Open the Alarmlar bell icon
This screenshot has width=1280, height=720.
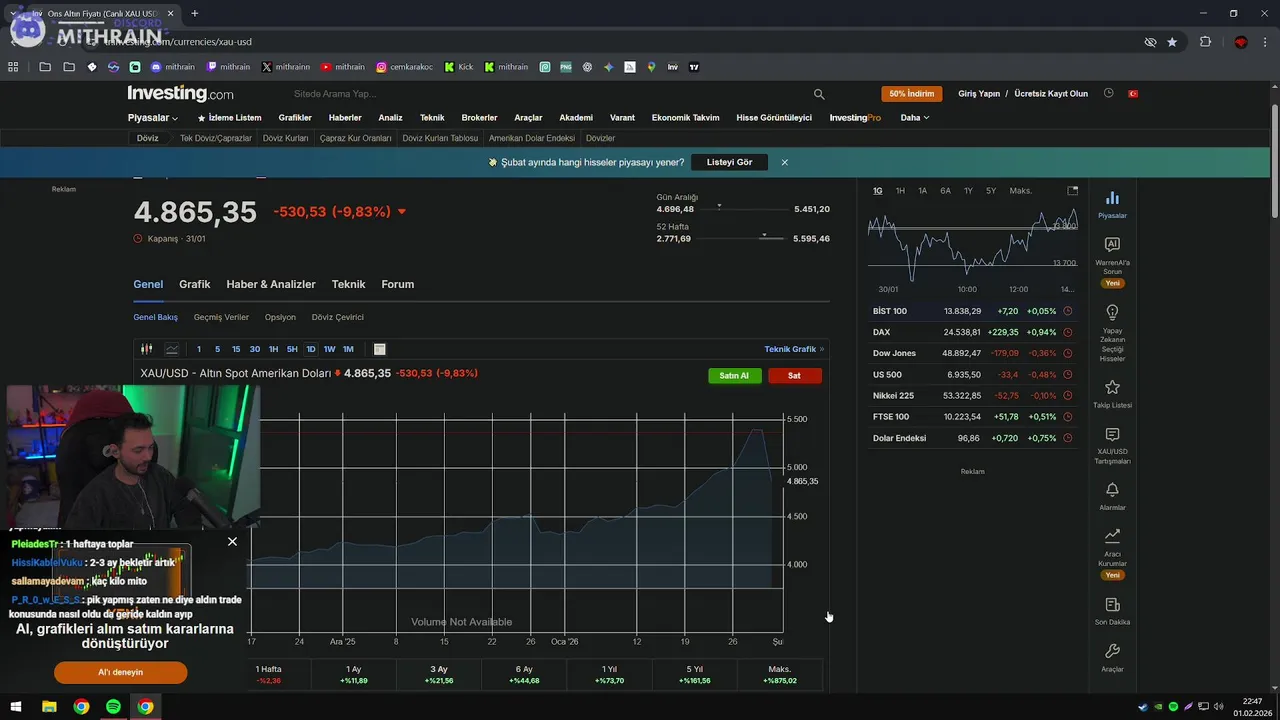(1112, 490)
